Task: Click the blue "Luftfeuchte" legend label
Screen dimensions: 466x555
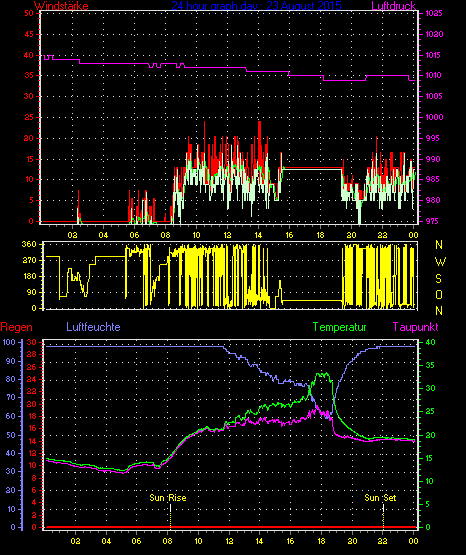Action: point(93,327)
